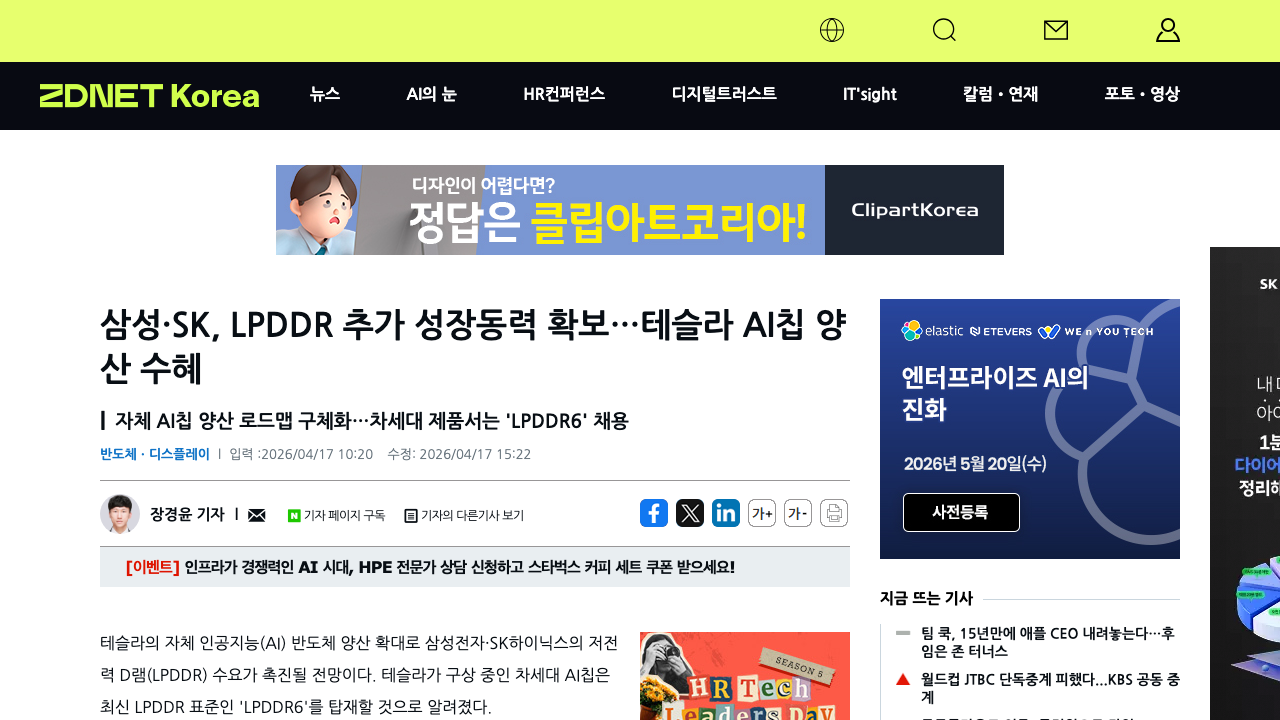Screen dimensions: 1280x720
Task: Select the article headline 삼성·SK, LPDDR text
Action: [475, 346]
